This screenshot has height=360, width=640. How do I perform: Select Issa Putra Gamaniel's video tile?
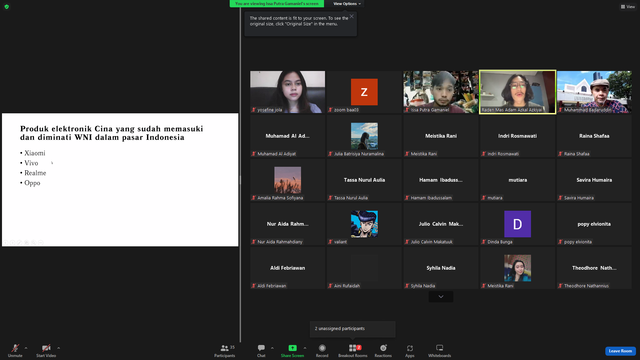coord(441,92)
